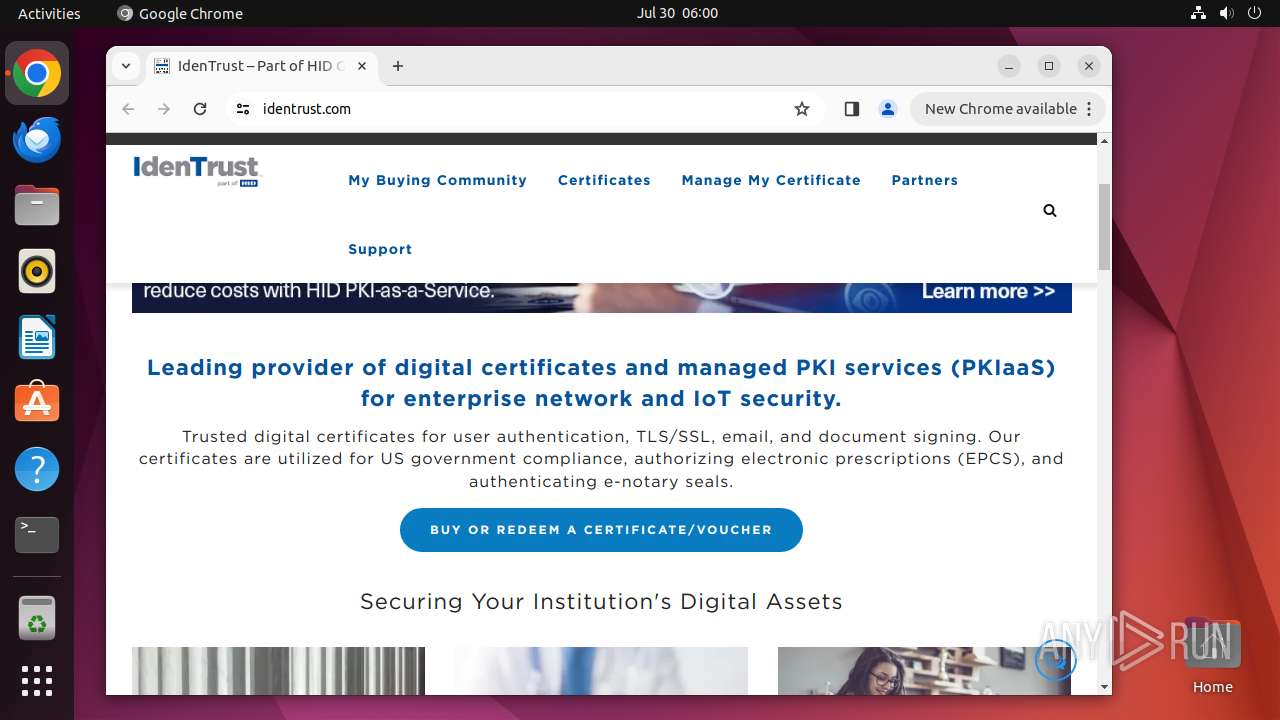Click the browser back arrow
This screenshot has height=720, width=1280.
[128, 109]
